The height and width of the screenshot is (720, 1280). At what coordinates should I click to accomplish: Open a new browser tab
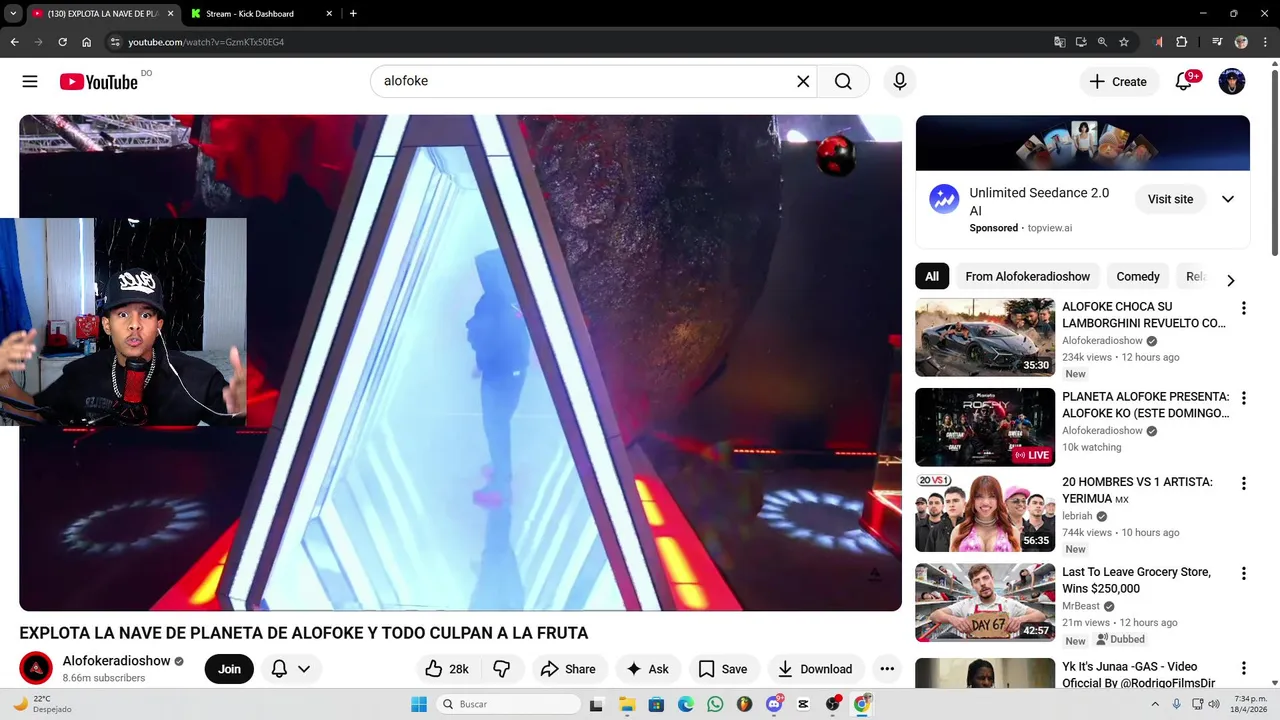[353, 14]
